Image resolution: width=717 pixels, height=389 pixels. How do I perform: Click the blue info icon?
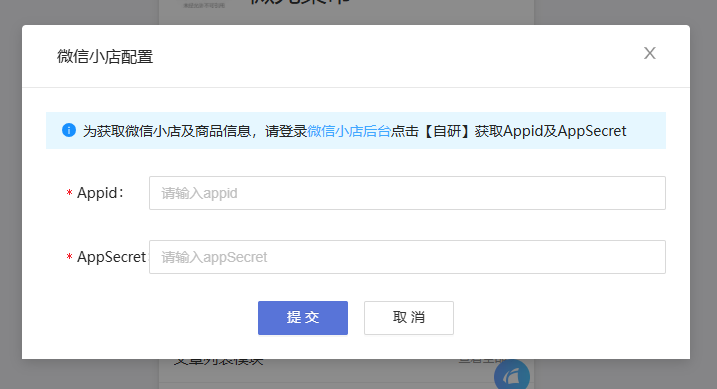(69, 130)
